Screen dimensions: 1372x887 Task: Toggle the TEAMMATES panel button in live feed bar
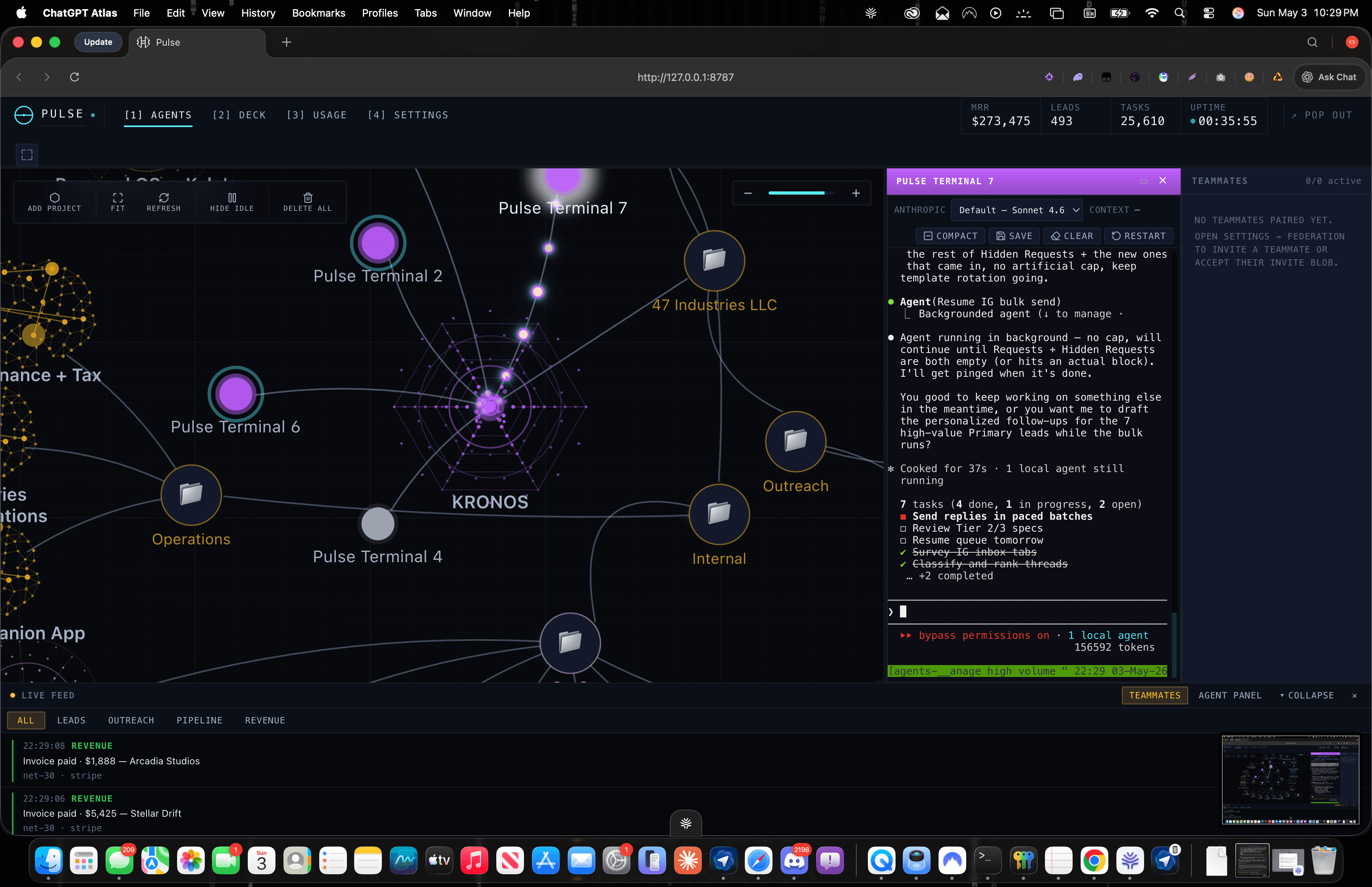pyautogui.click(x=1154, y=695)
